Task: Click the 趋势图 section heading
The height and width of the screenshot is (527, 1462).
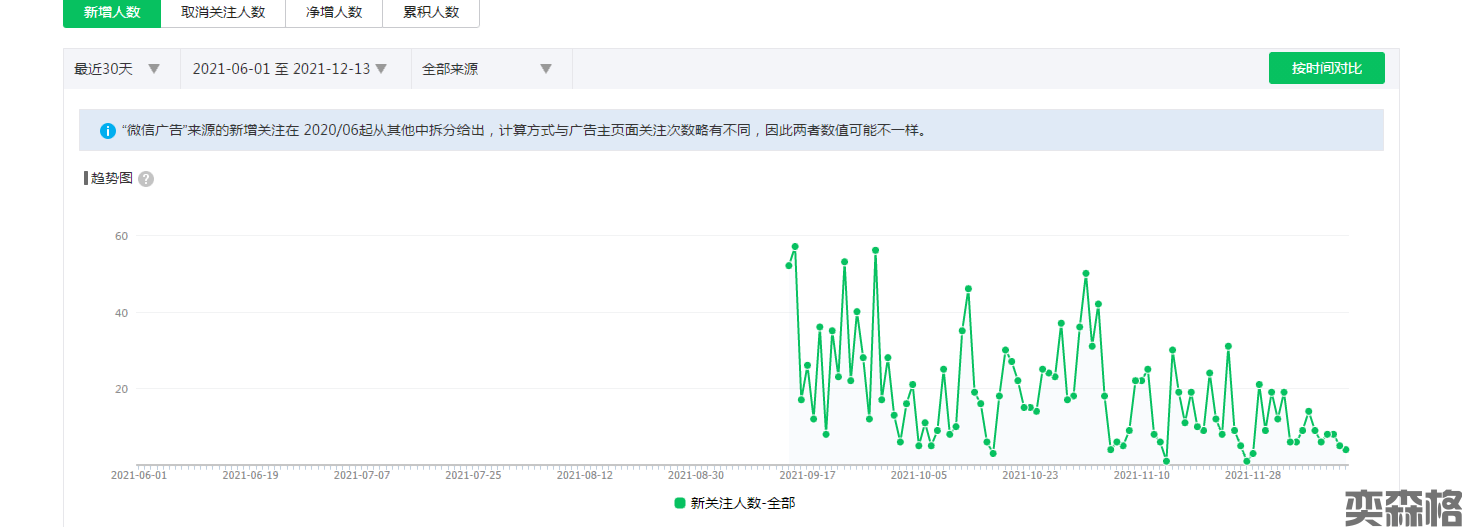Action: tap(111, 179)
